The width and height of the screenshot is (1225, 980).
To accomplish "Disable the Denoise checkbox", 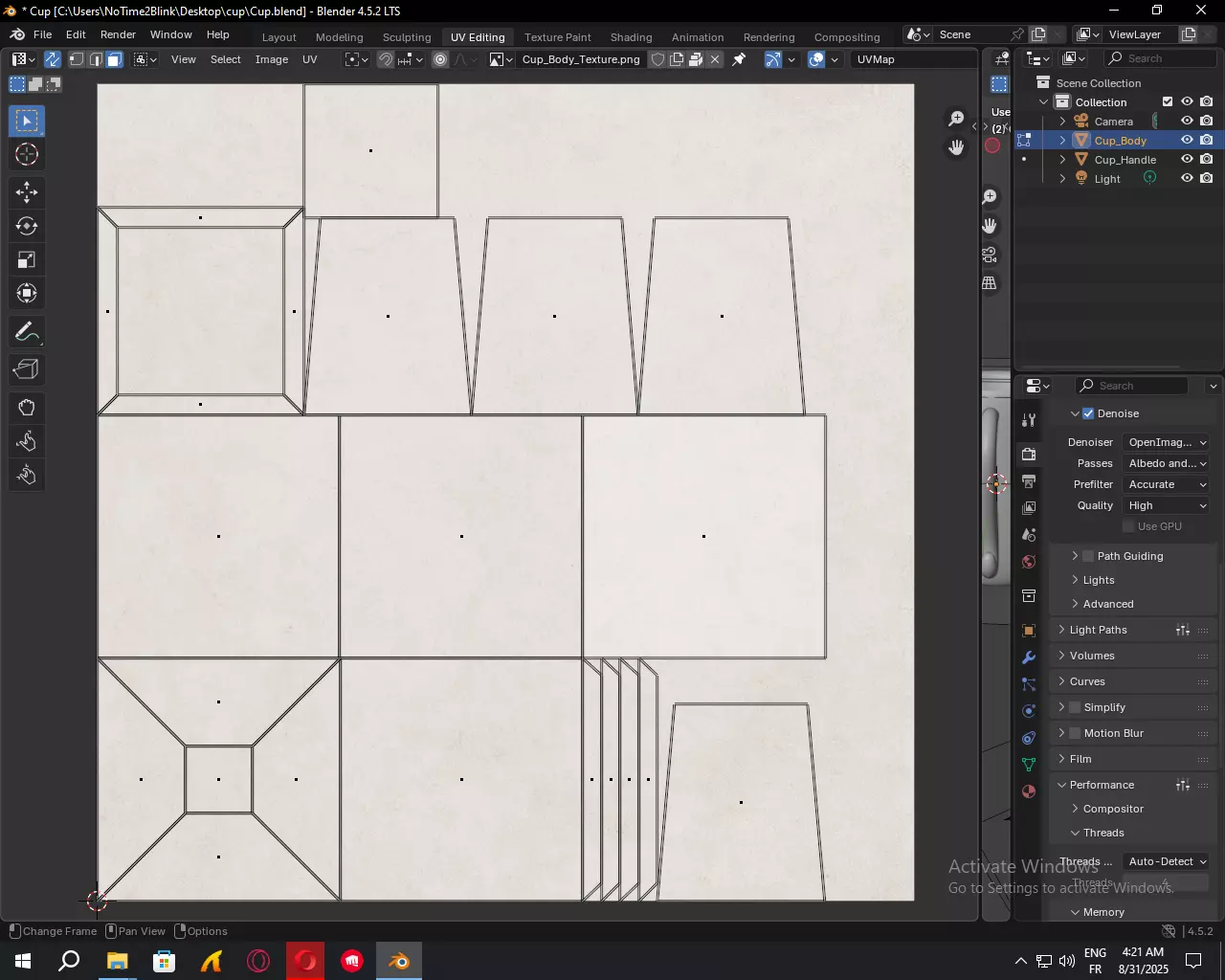I will 1088,413.
